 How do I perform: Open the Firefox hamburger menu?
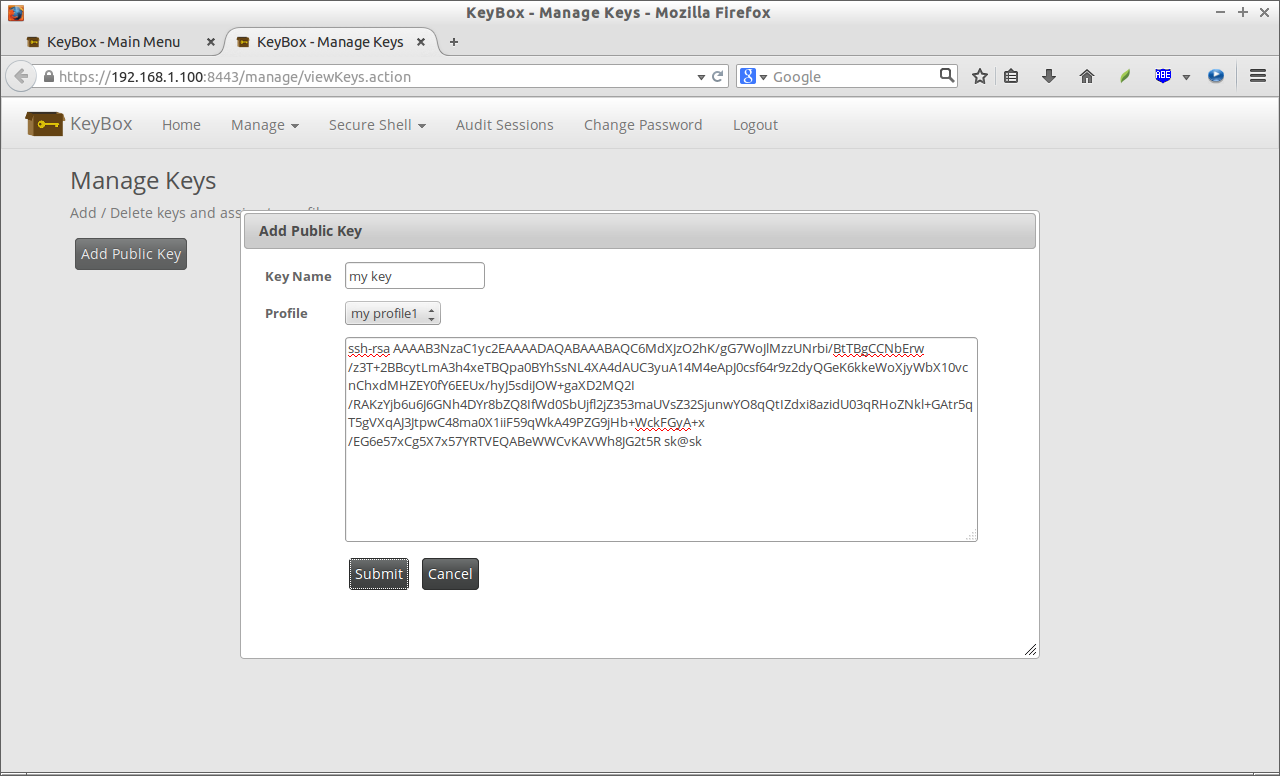click(x=1258, y=76)
